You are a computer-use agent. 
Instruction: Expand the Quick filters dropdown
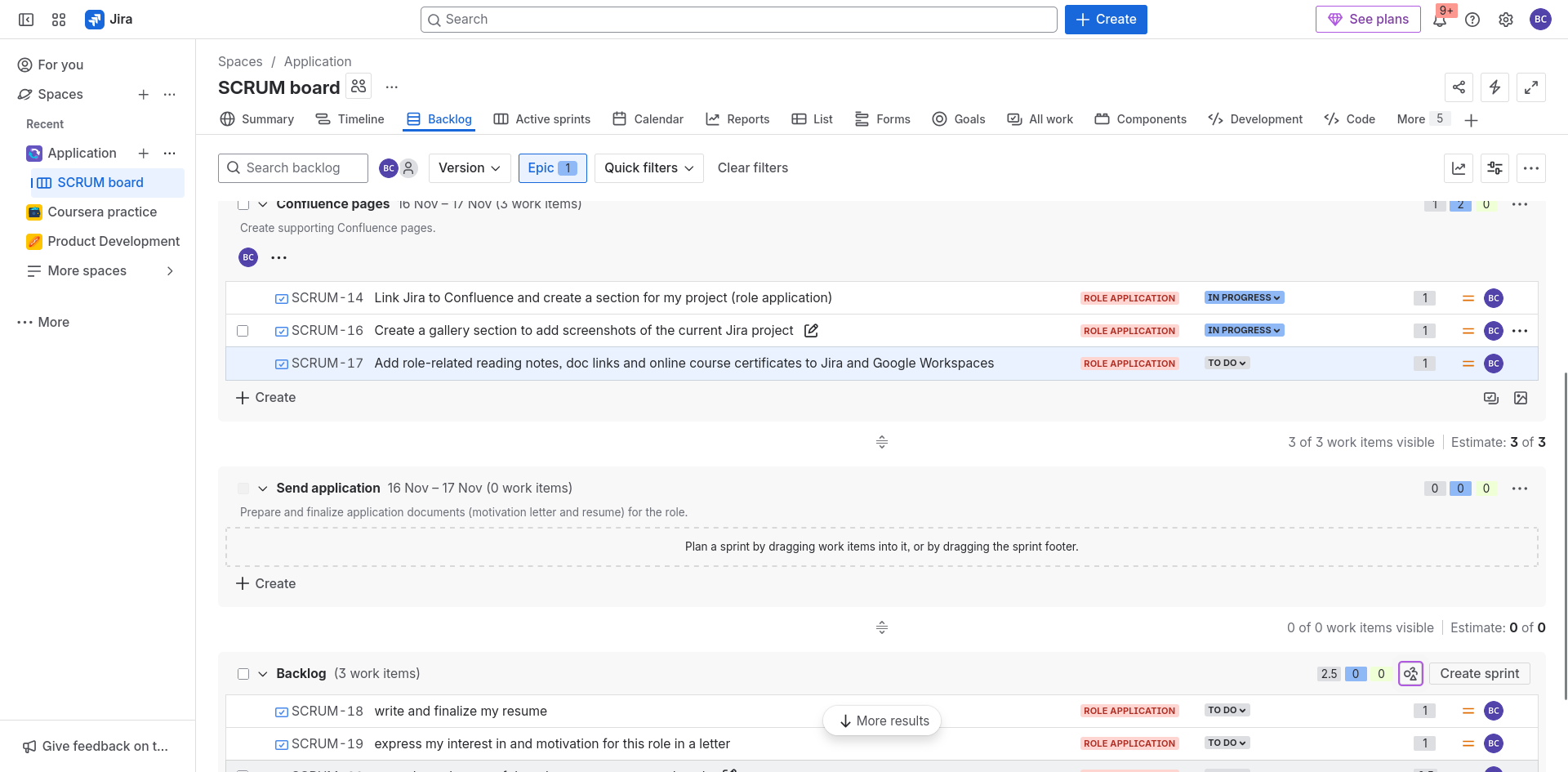click(648, 168)
